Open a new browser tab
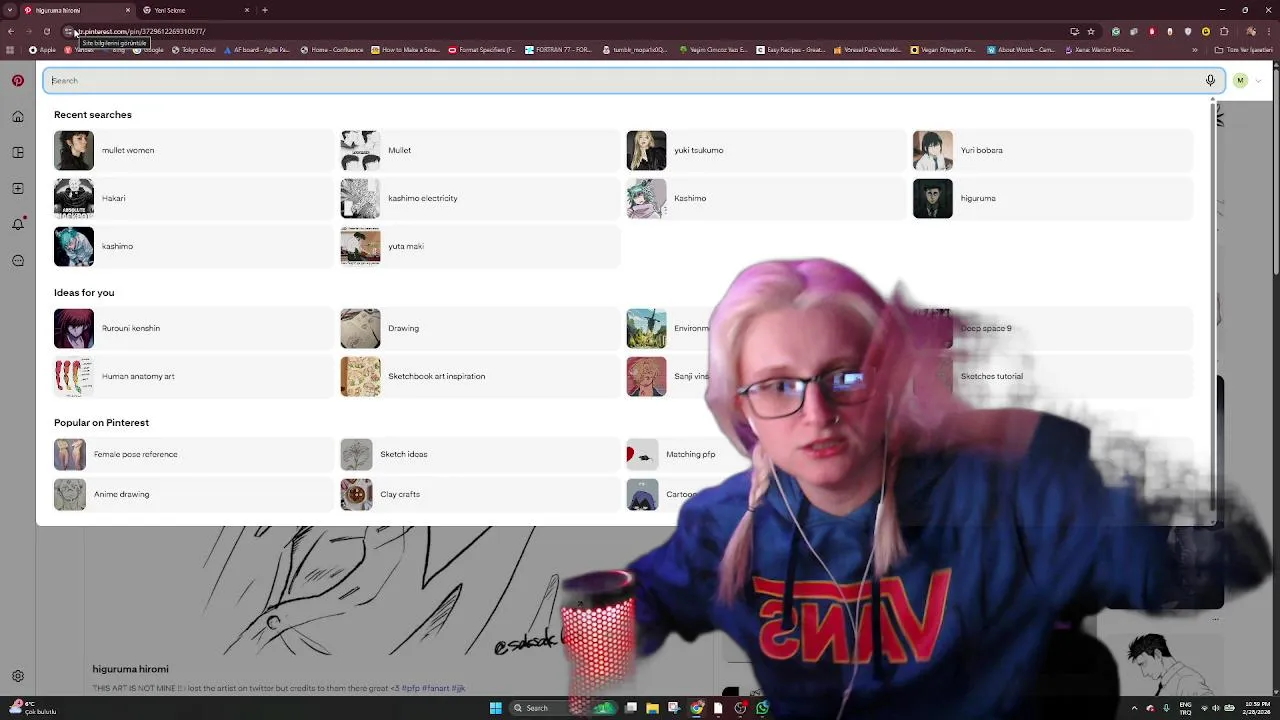Viewport: 1280px width, 720px height. click(x=265, y=10)
